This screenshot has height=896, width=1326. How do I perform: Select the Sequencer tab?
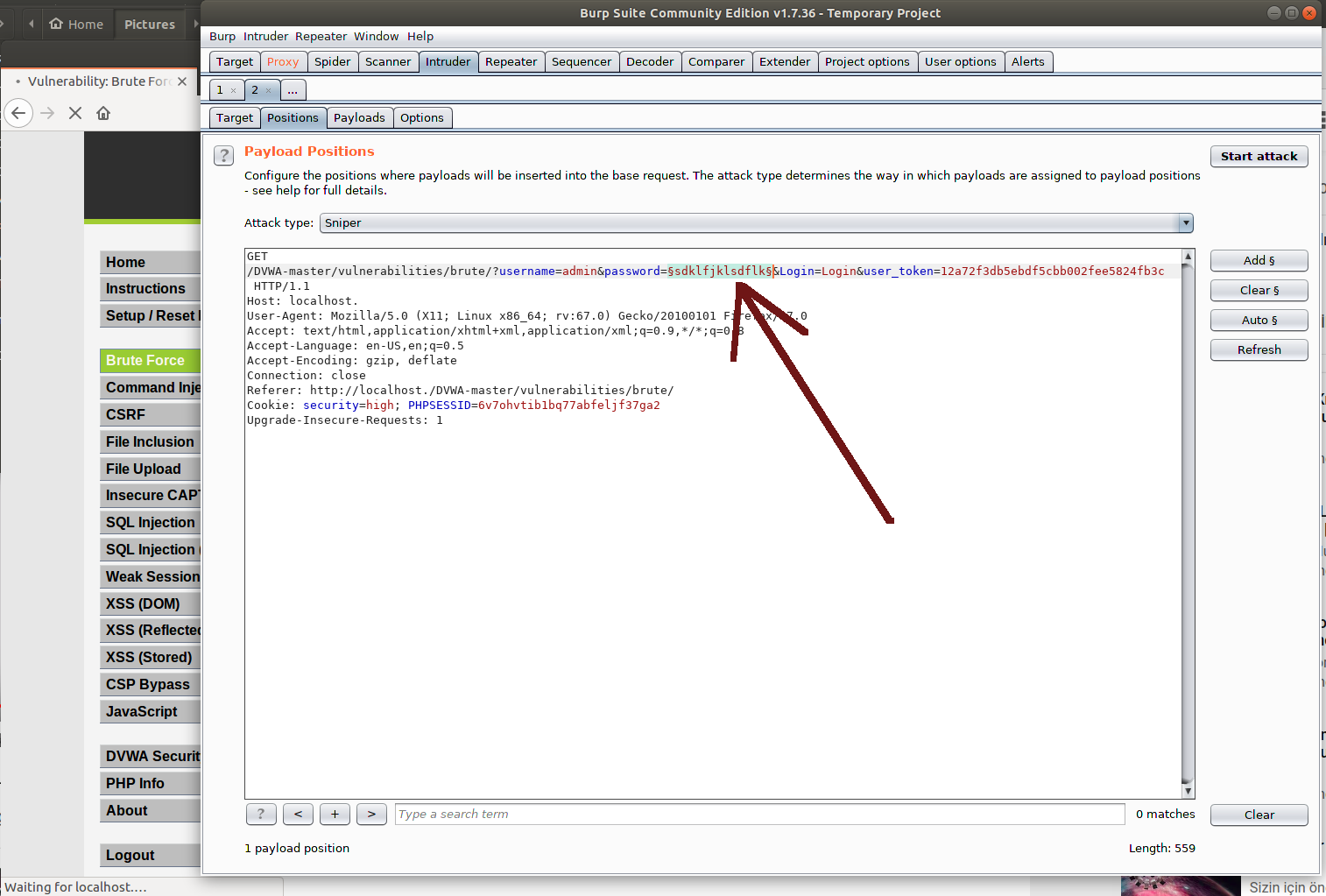(582, 61)
